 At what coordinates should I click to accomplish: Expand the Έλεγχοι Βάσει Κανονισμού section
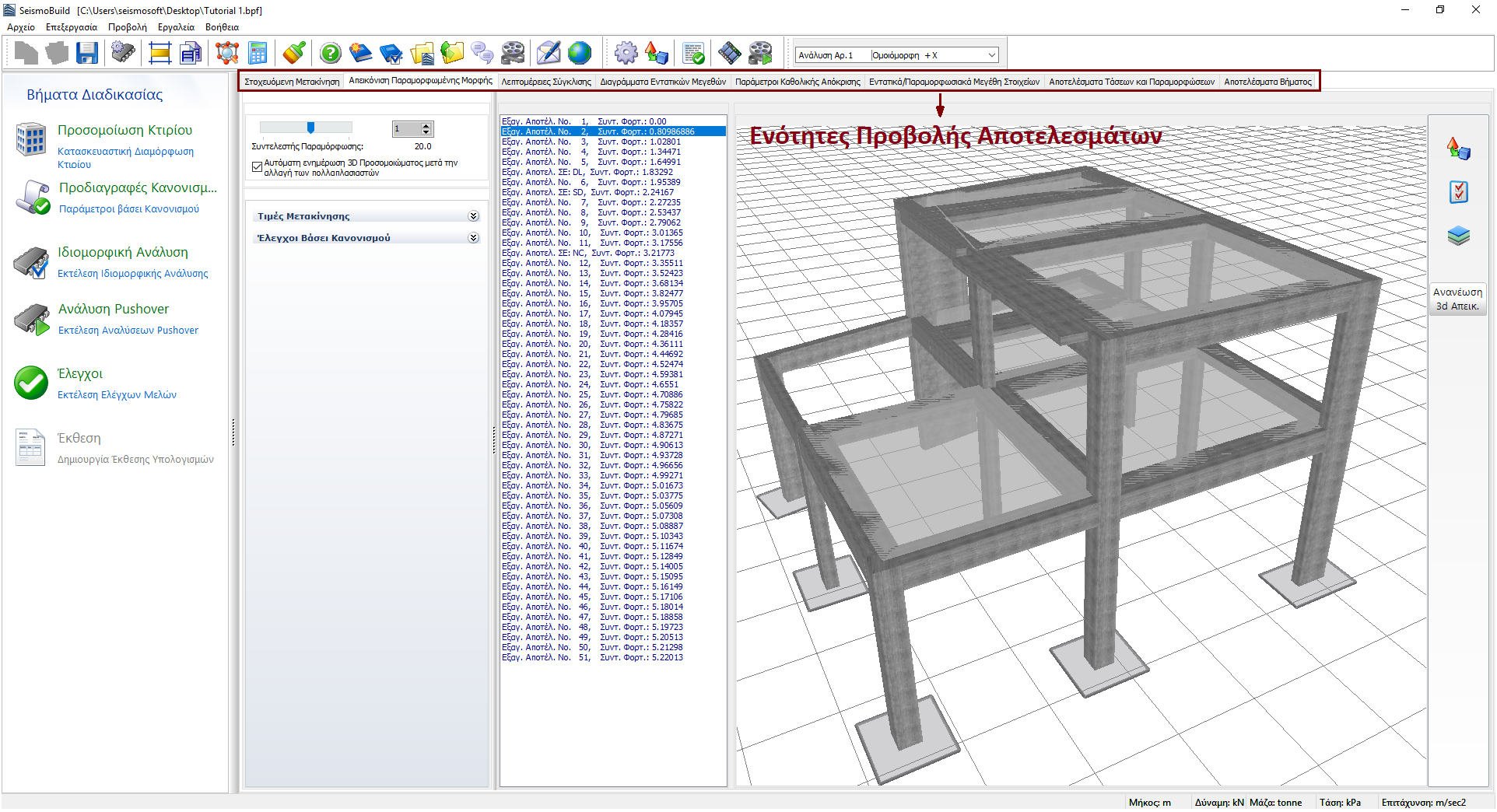coord(473,238)
